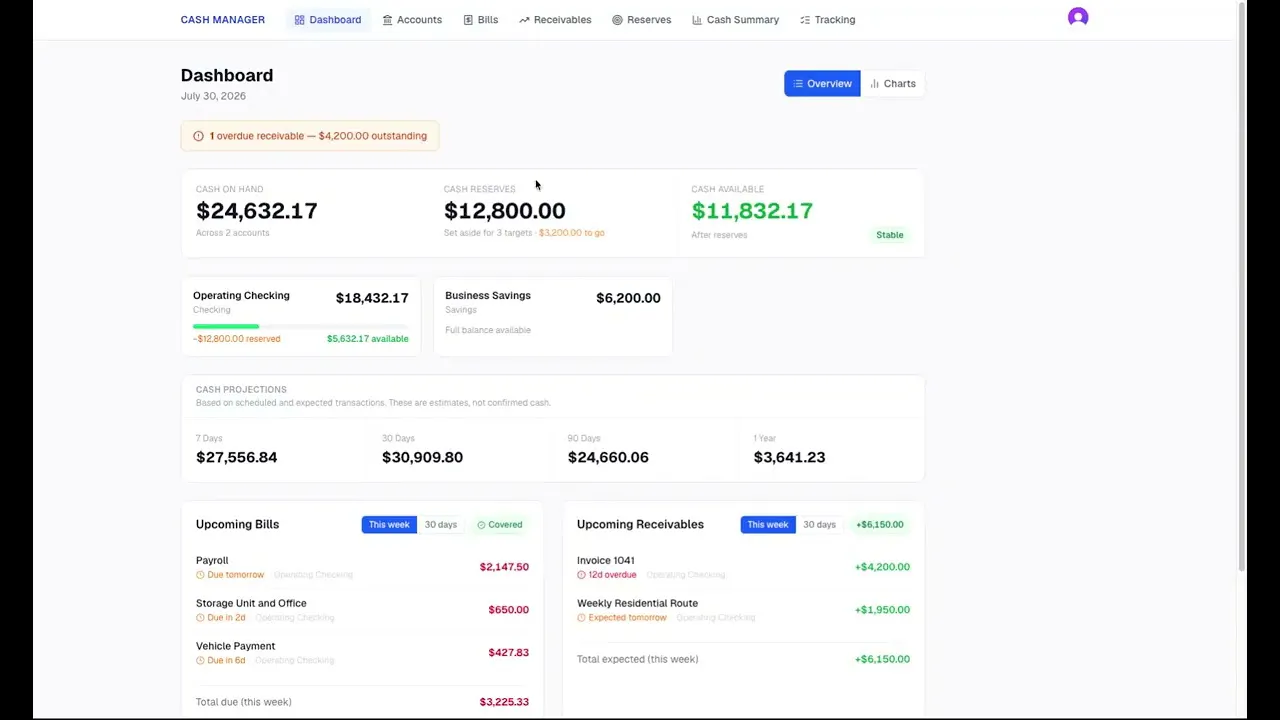The image size is (1280, 720).
Task: Select This week for Upcoming Bills
Action: pyautogui.click(x=389, y=525)
